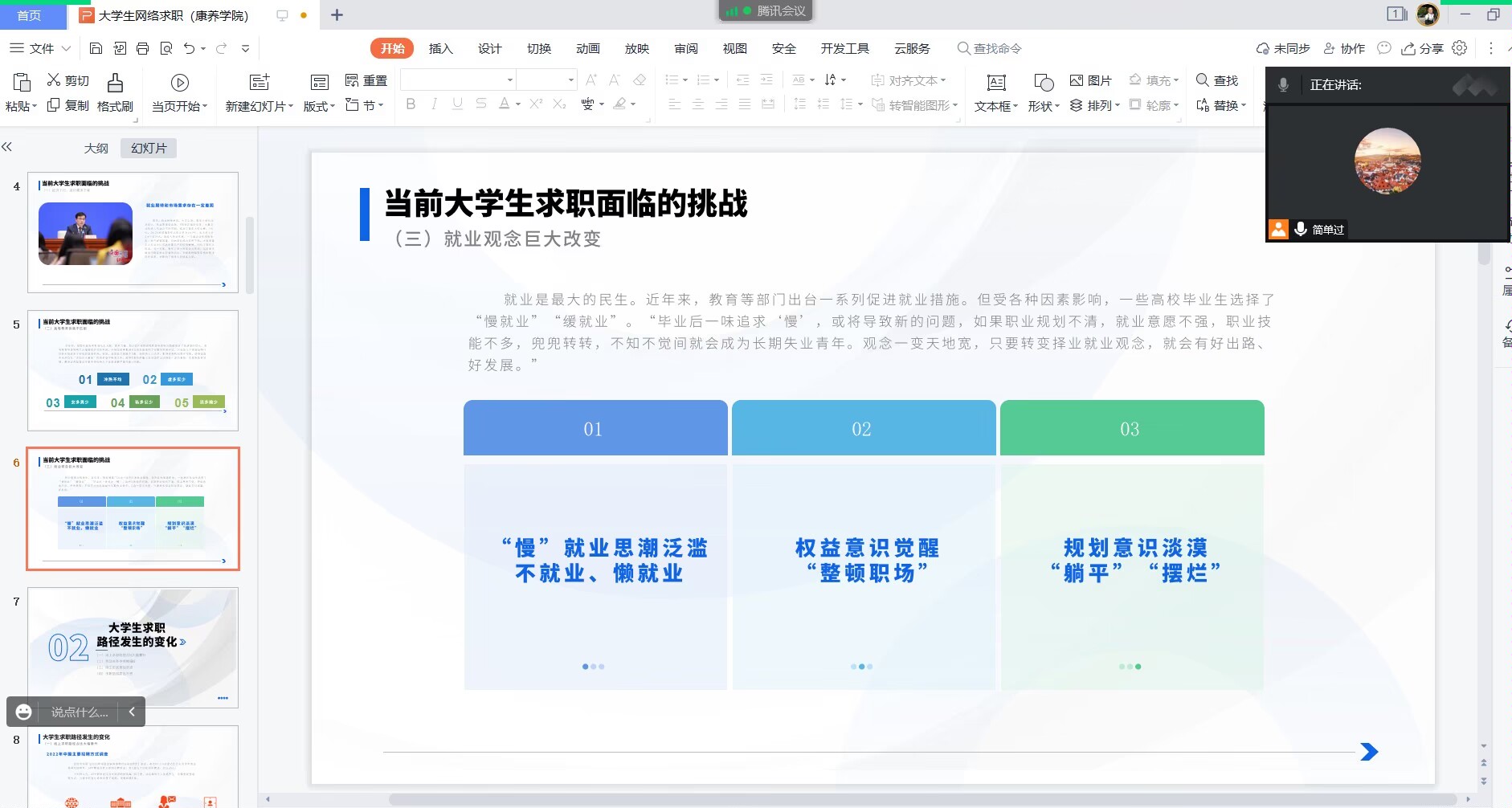This screenshot has height=808, width=1512.
Task: Expand the Arrange (排列) dropdown
Action: (1094, 105)
